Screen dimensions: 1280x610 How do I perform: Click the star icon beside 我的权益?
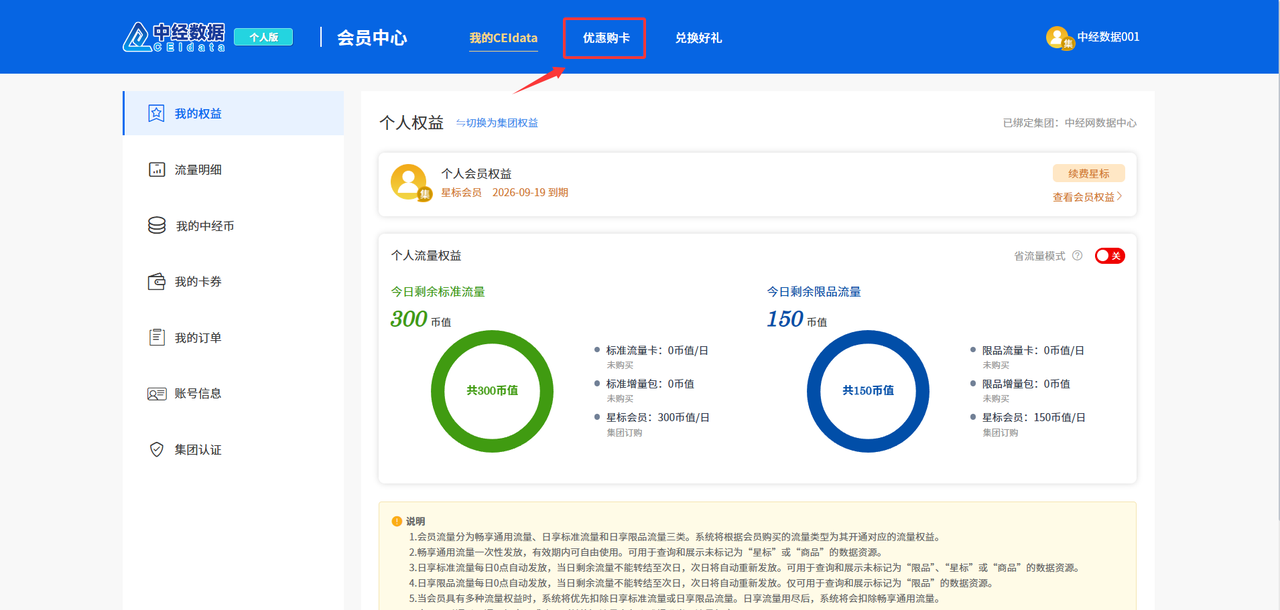(156, 113)
